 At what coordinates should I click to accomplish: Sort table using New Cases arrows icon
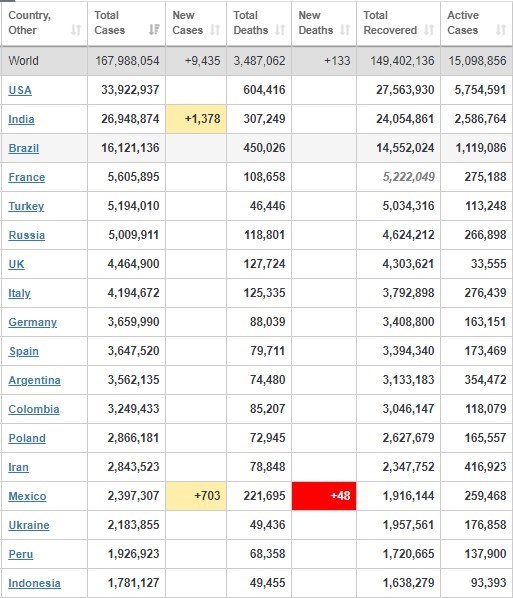tap(215, 30)
